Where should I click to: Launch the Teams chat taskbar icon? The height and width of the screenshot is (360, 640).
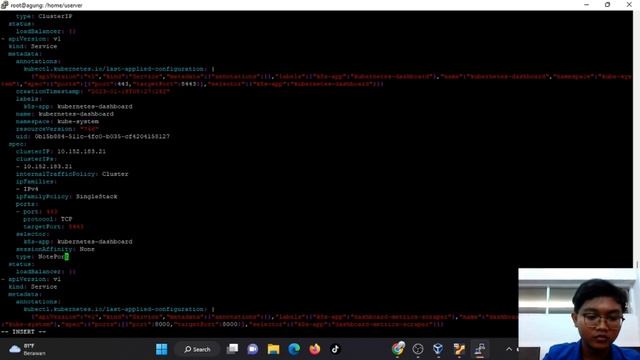253,349
